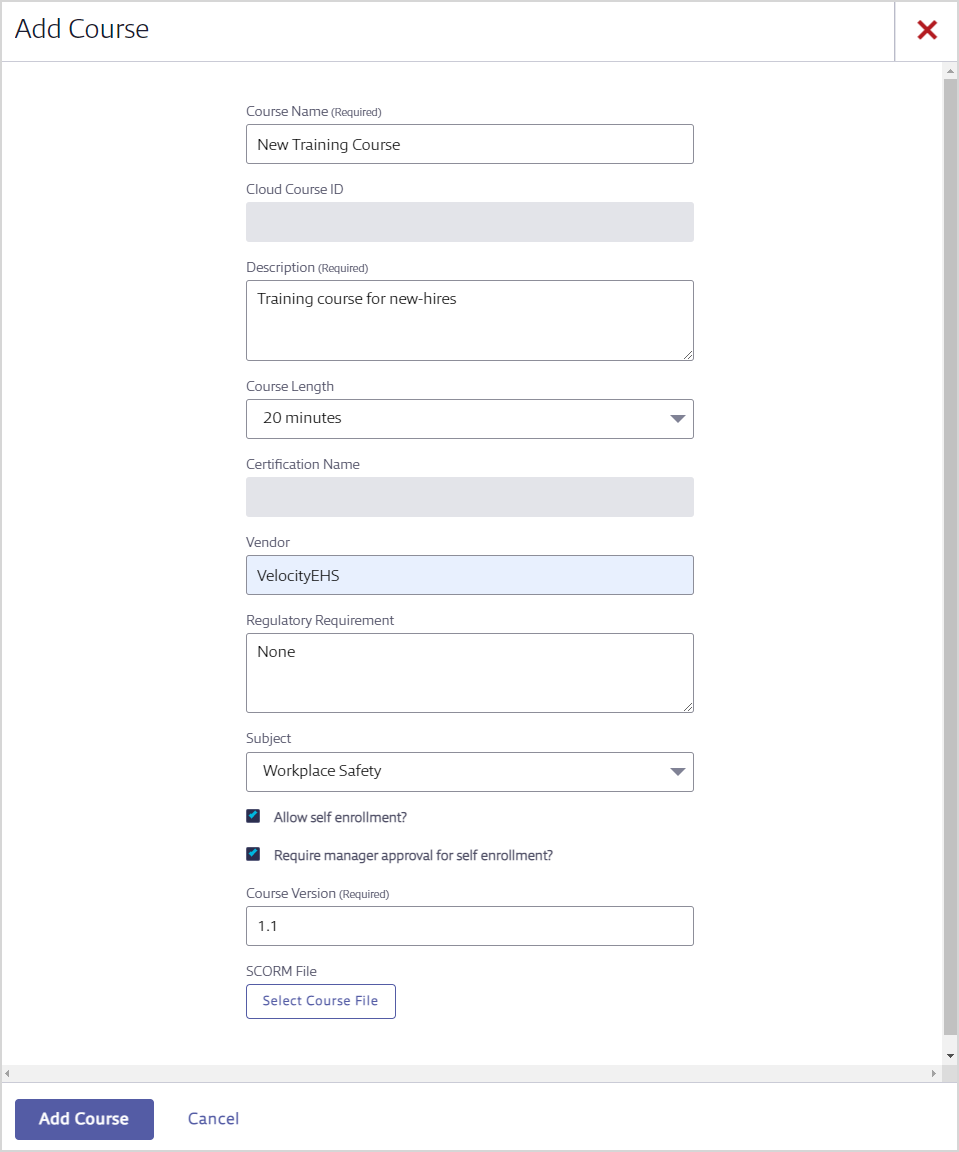
Task: Toggle Require manager approval checkbox
Action: click(x=253, y=854)
